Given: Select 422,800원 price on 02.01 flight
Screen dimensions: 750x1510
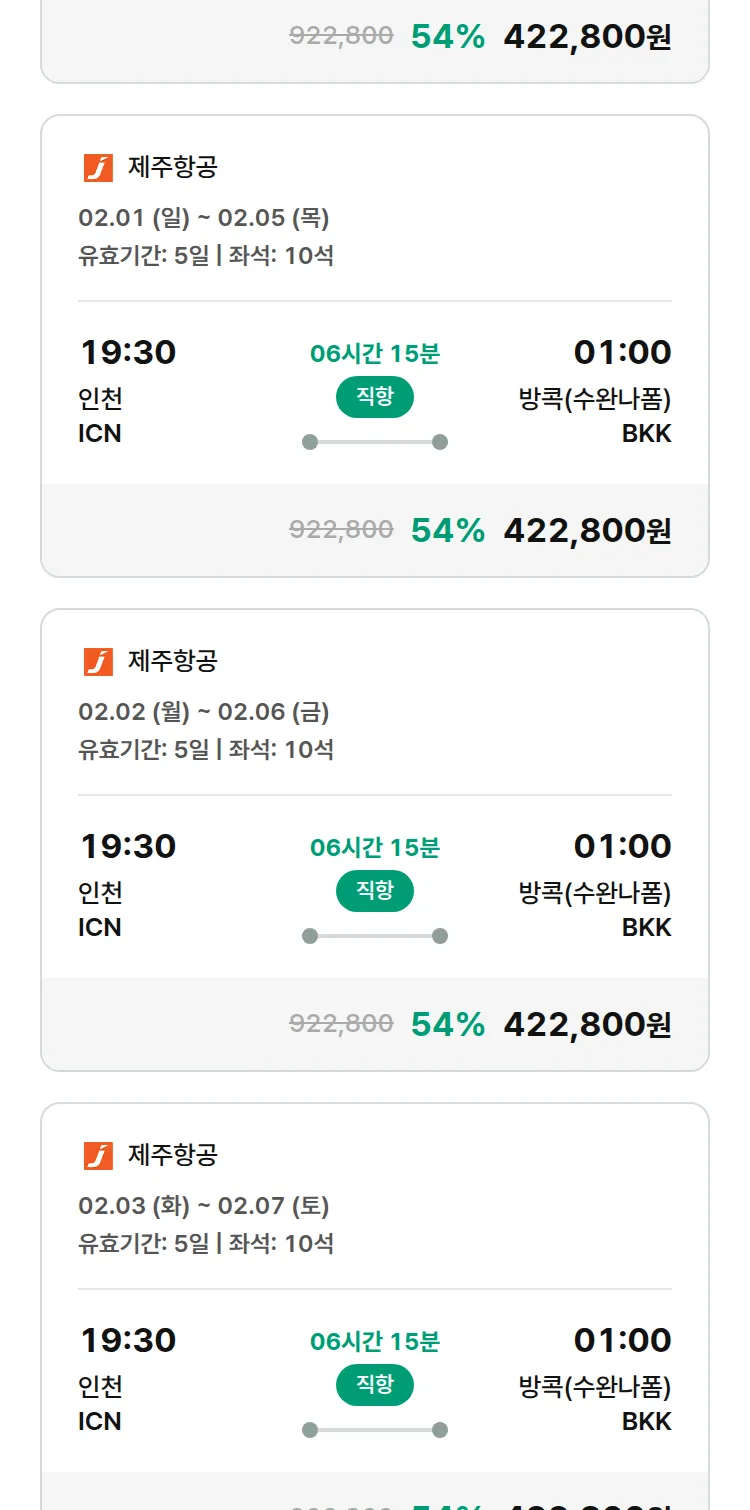Looking at the screenshot, I should click(x=587, y=530).
